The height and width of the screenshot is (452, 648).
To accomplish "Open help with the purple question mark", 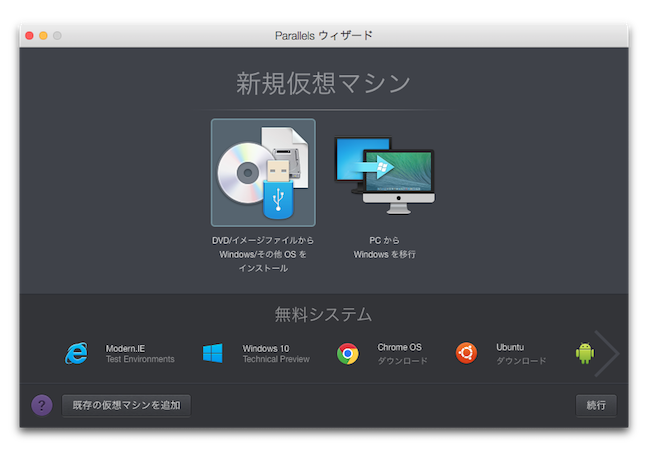I will pos(42,405).
